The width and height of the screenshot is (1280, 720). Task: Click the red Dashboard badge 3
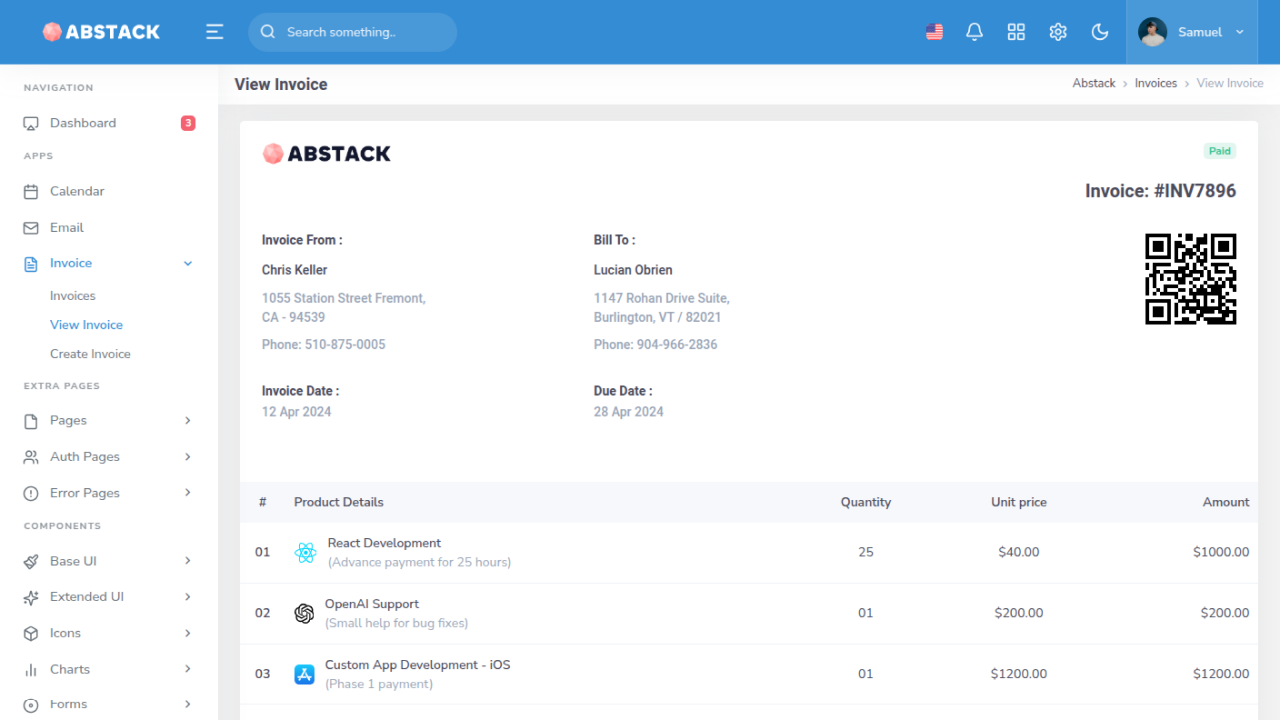188,123
